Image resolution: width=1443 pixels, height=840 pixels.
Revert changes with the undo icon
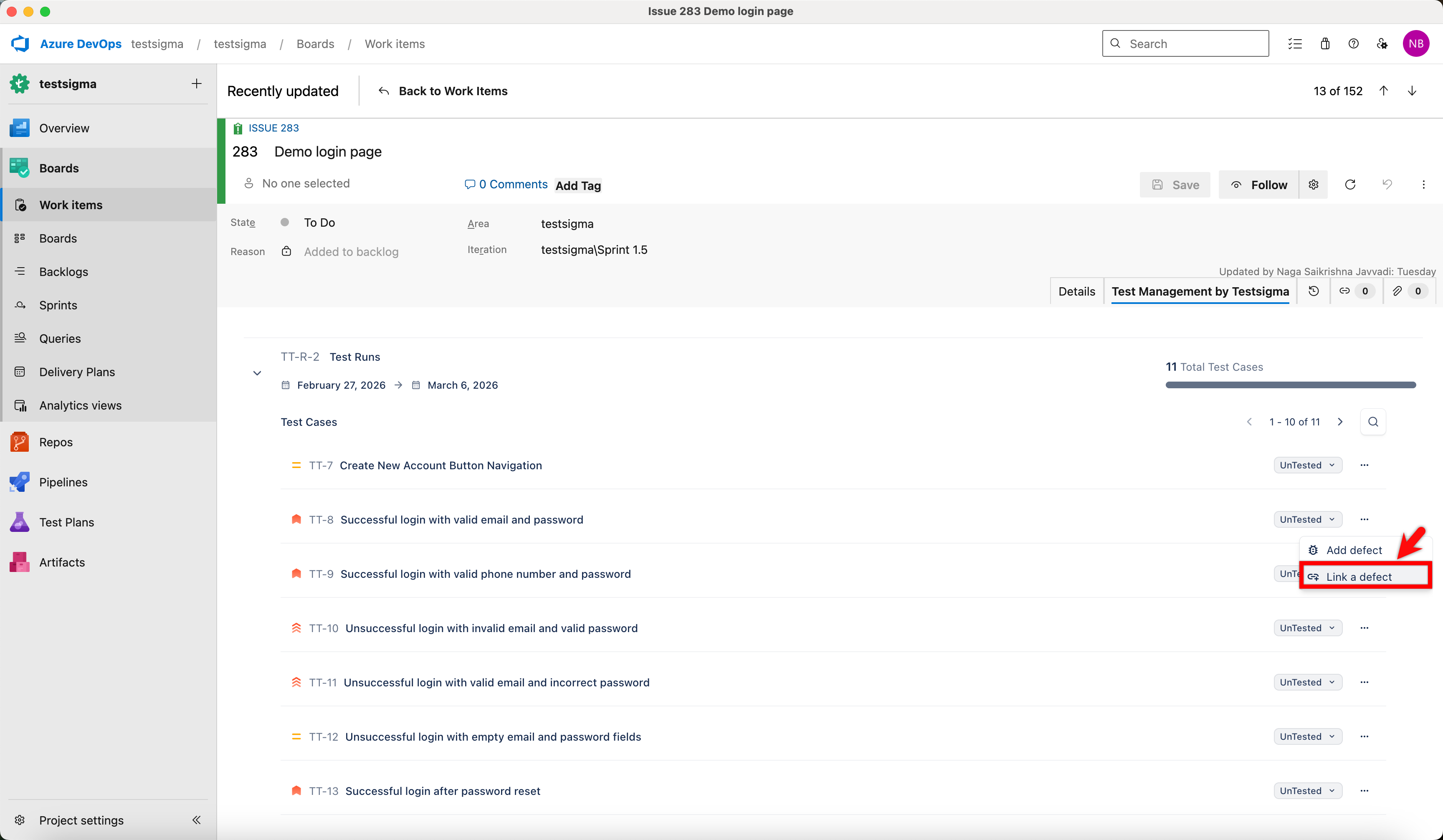1387,185
